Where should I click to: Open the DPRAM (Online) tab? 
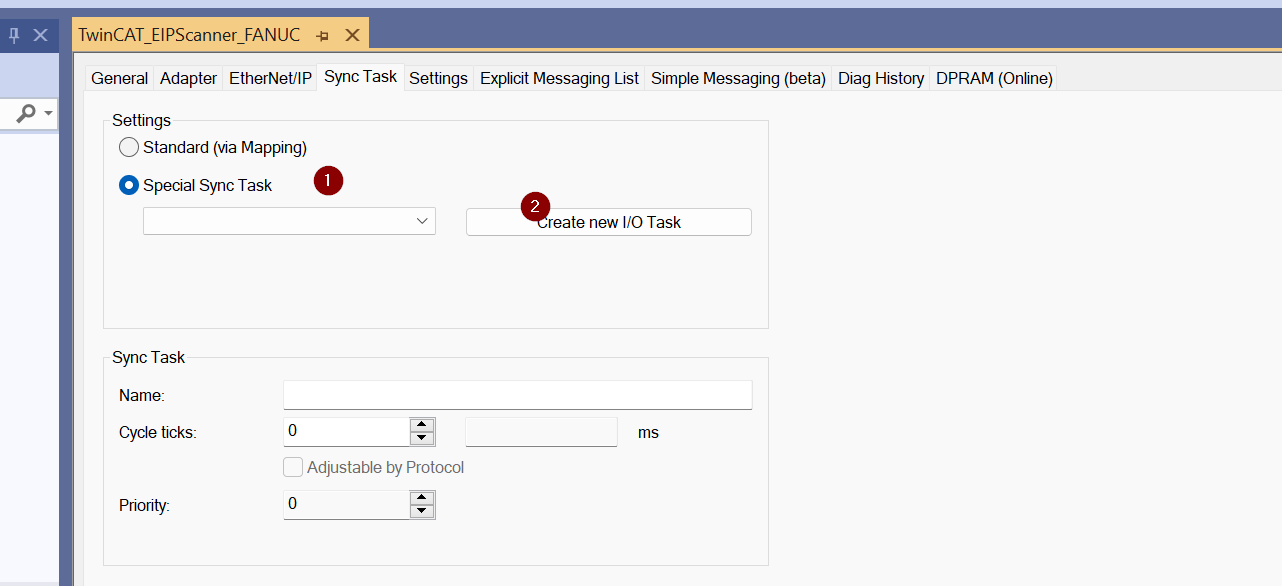click(x=994, y=78)
